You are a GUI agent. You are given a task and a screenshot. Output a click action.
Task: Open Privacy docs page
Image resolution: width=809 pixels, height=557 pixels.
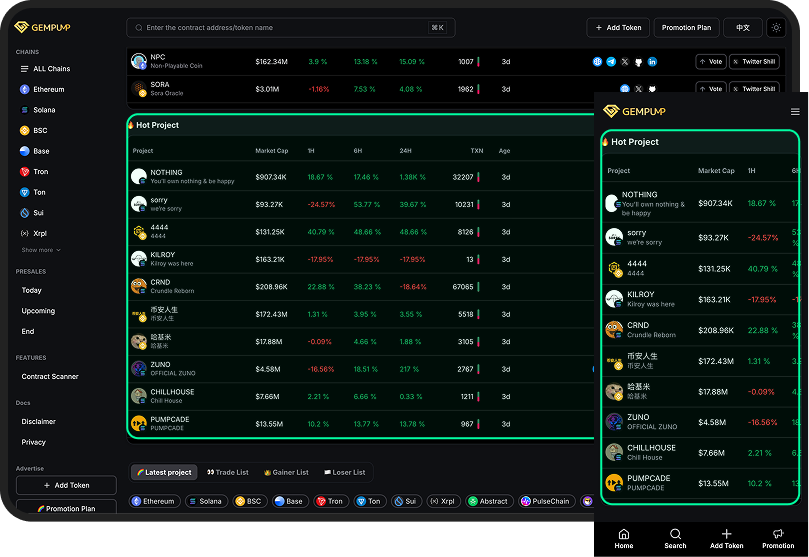pos(34,442)
